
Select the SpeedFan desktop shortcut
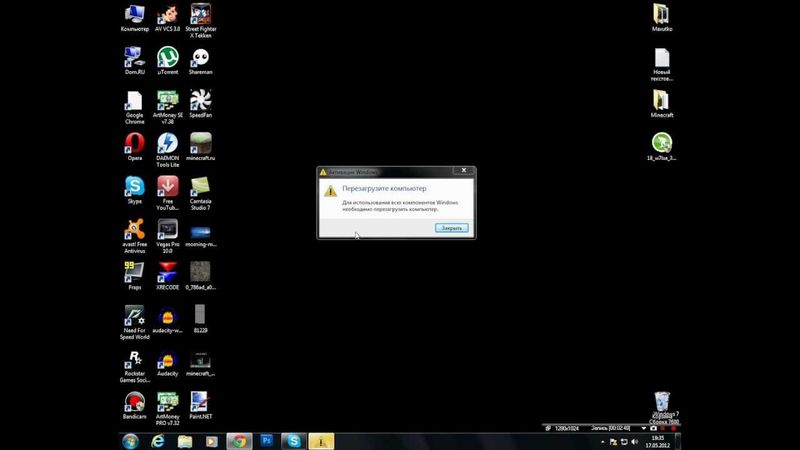[x=201, y=104]
